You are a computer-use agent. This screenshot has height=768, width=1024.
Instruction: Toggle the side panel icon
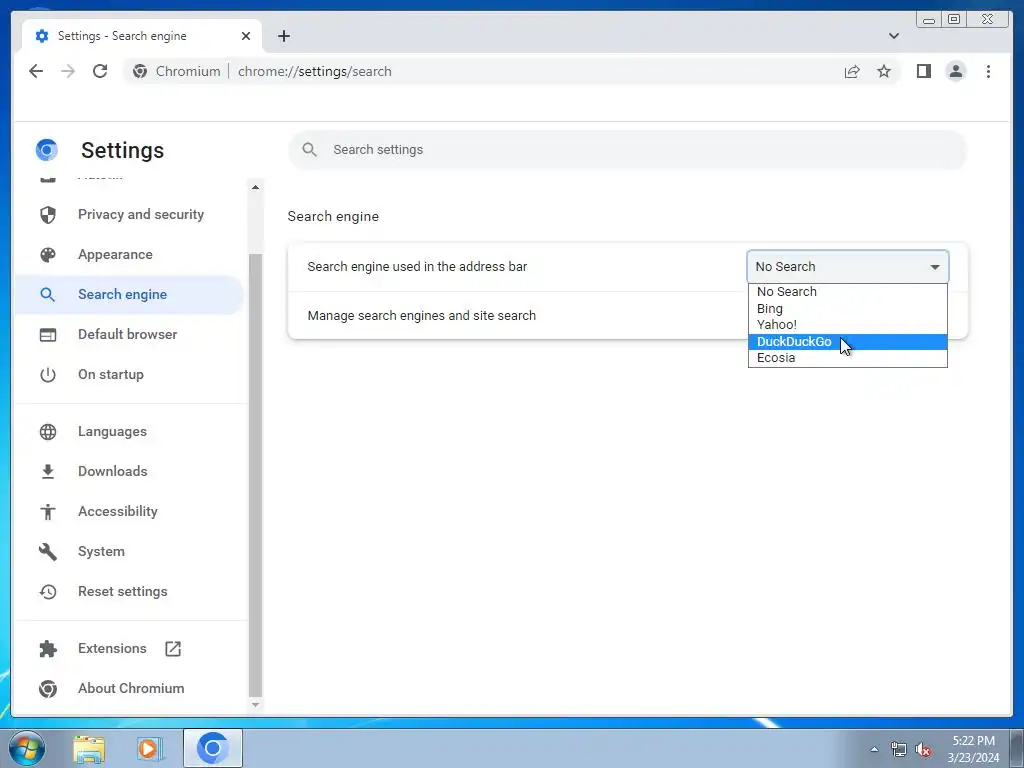923,71
